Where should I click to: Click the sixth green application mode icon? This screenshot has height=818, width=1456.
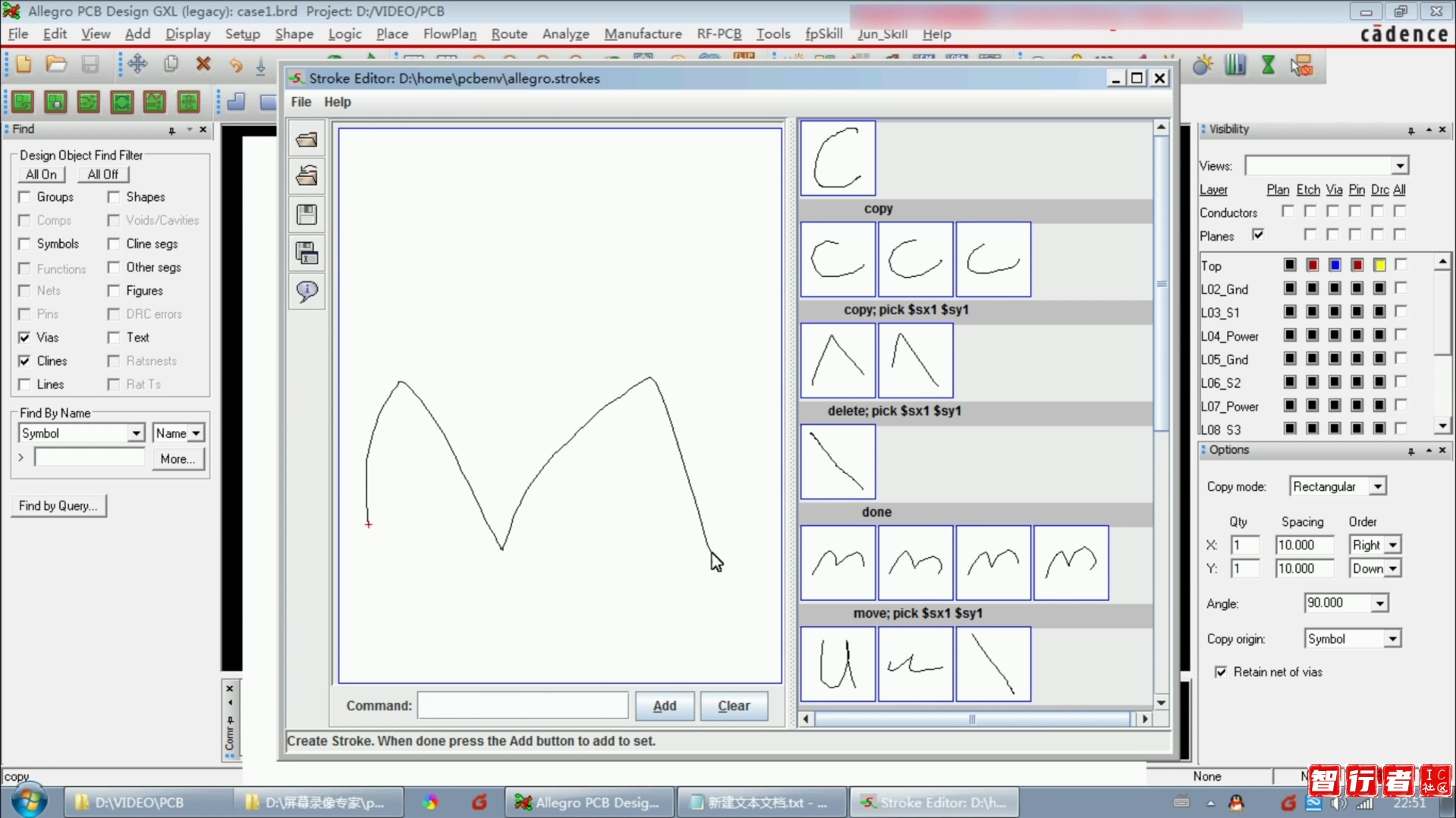pyautogui.click(x=188, y=102)
